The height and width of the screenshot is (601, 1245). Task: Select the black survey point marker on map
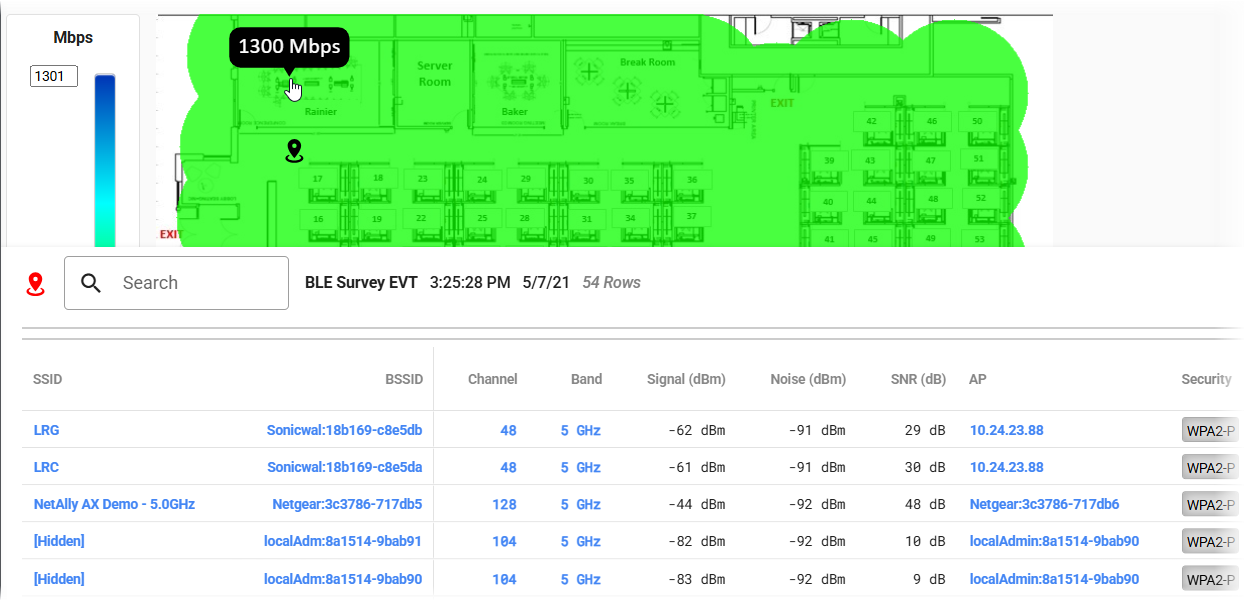click(x=294, y=151)
